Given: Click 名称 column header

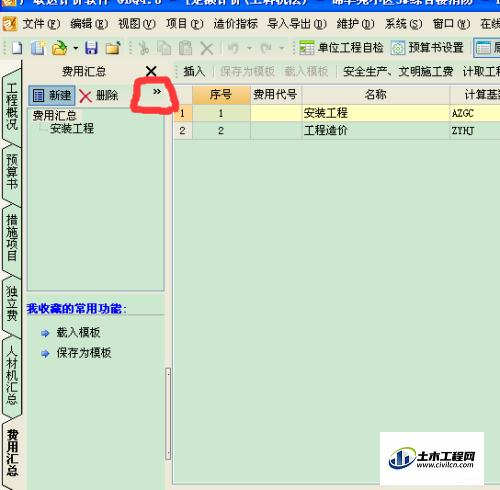Looking at the screenshot, I should pyautogui.click(x=375, y=95).
